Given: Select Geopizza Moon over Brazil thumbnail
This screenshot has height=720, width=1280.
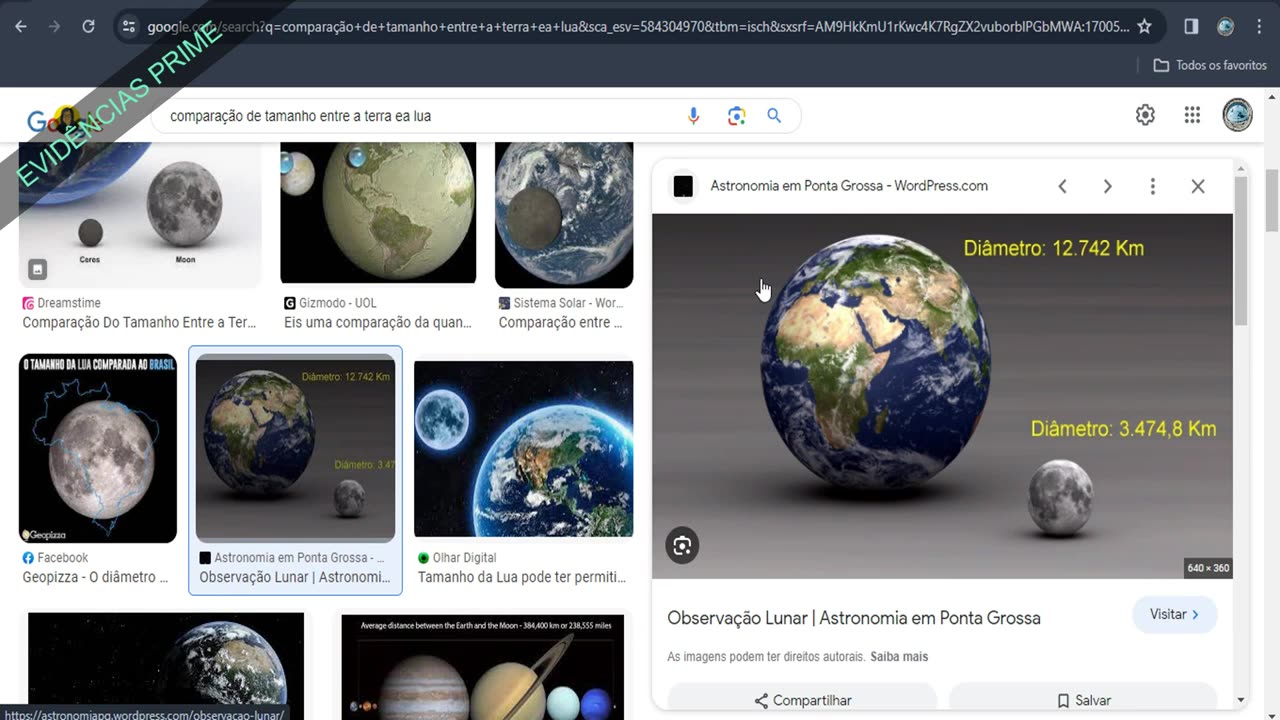Looking at the screenshot, I should point(98,448).
